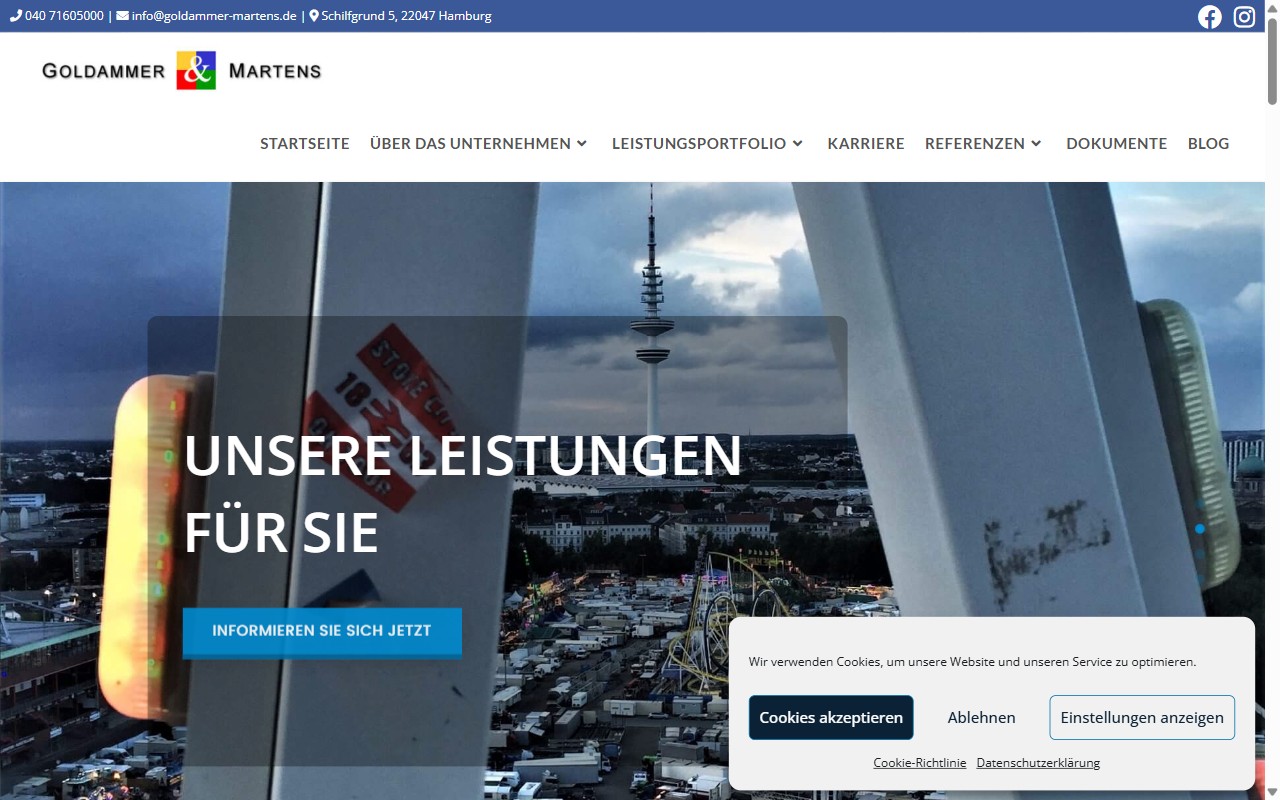This screenshot has width=1280, height=800.
Task: Open the Facebook page icon
Action: [1210, 17]
